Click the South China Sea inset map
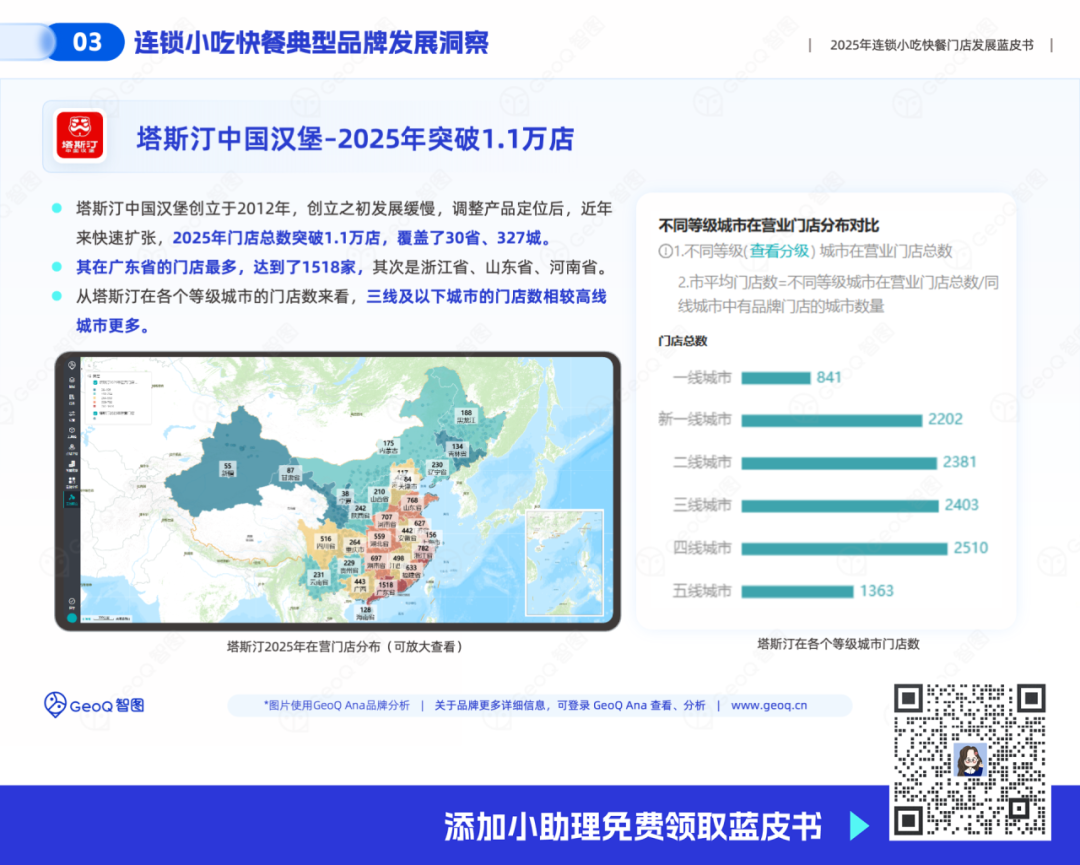 pos(564,562)
